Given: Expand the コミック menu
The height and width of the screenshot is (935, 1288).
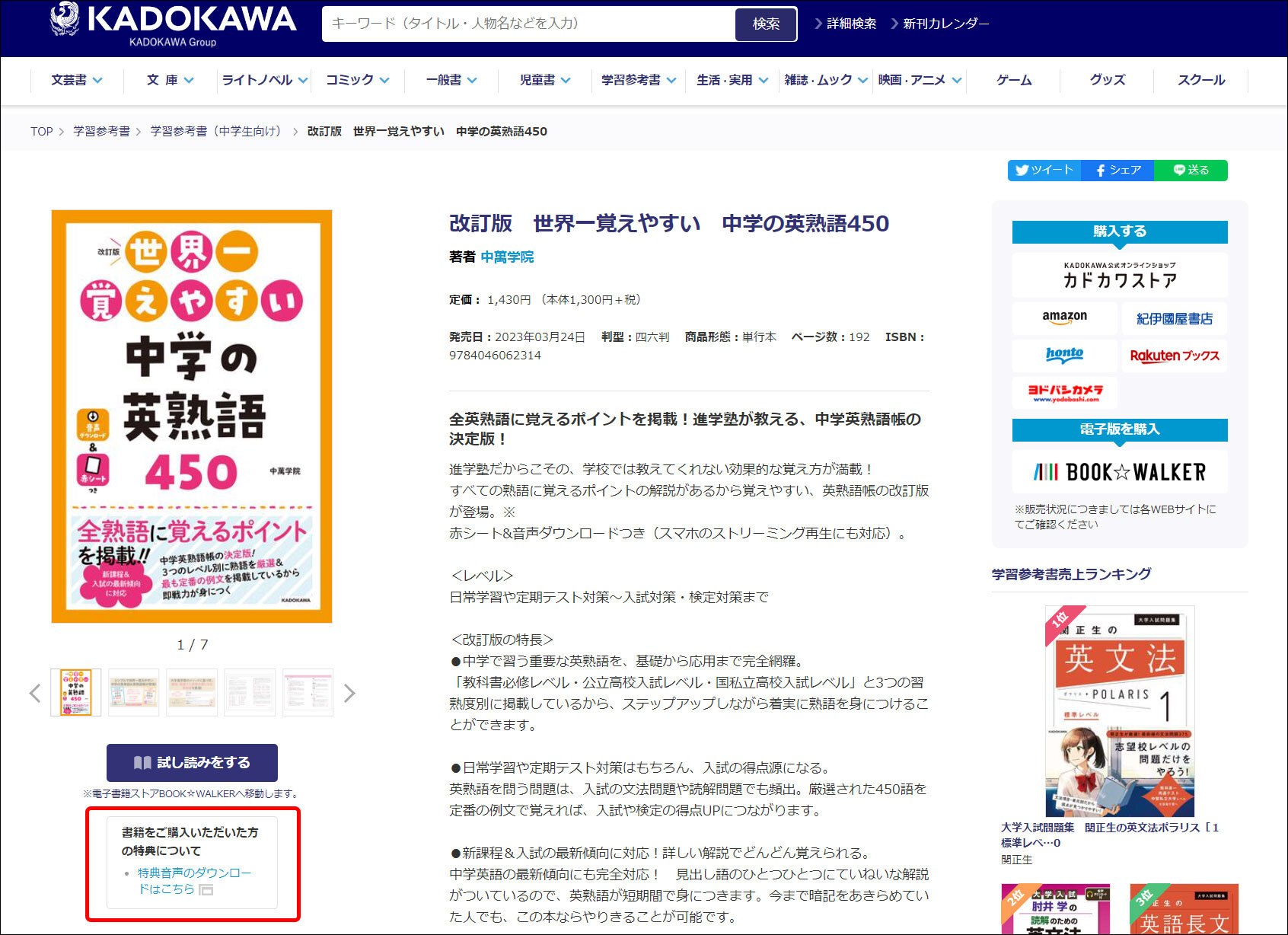Looking at the screenshot, I should [358, 80].
